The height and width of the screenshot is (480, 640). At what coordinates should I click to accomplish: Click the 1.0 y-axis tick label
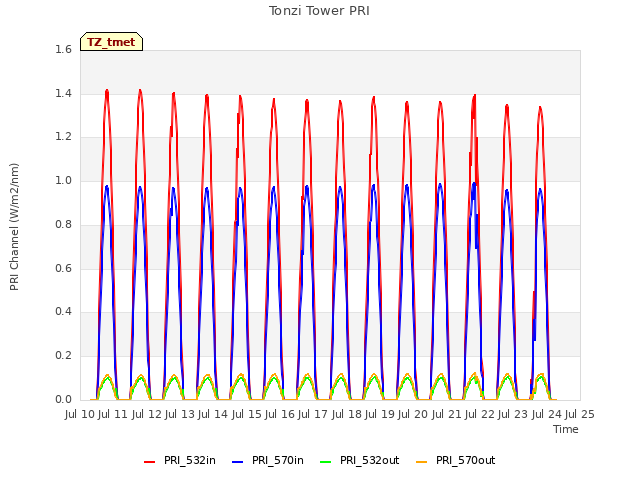pos(63,180)
